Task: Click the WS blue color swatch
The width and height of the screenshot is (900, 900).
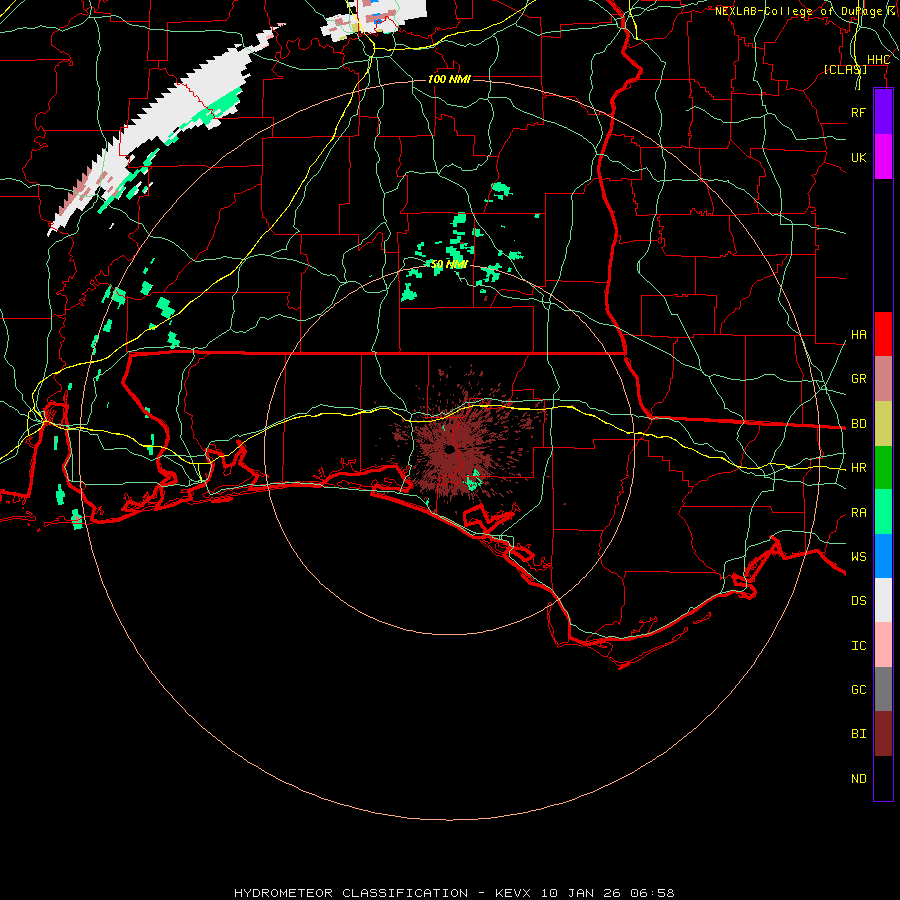Action: 883,556
